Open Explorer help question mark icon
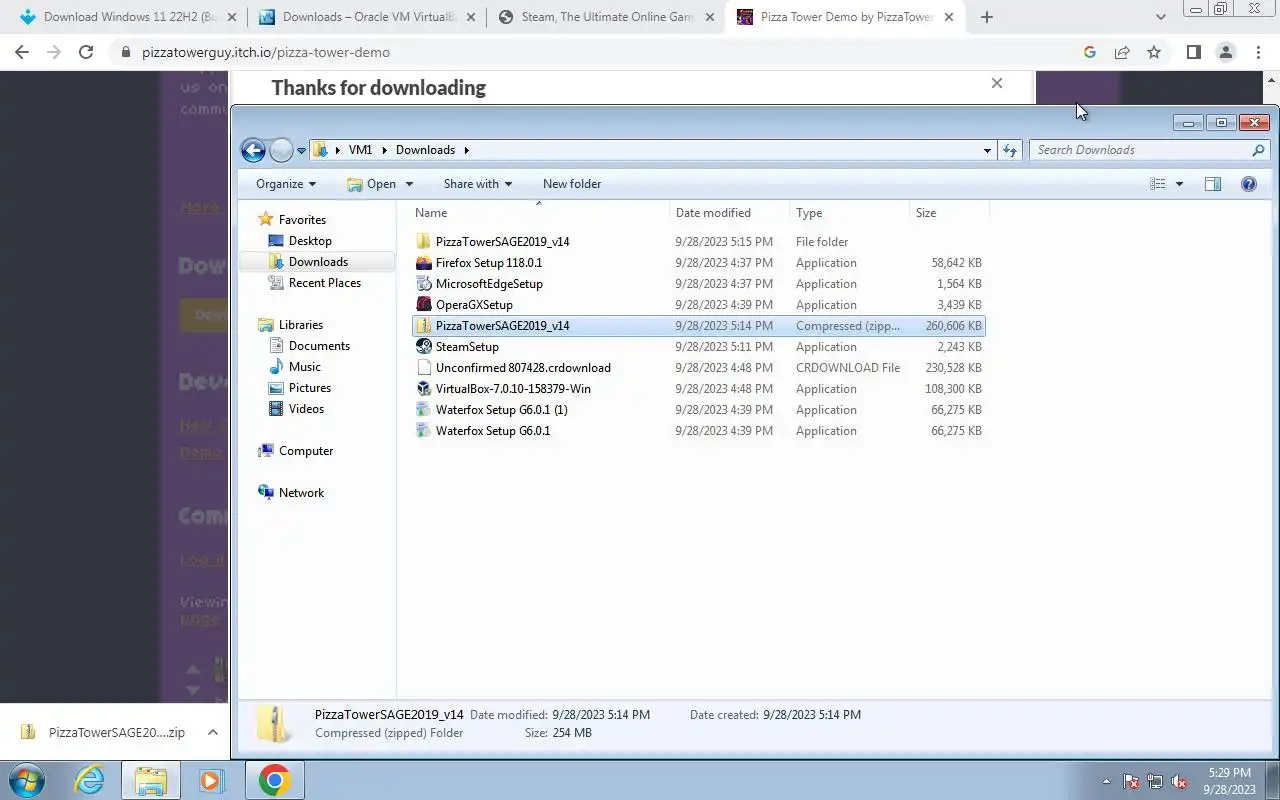 pos(1248,184)
